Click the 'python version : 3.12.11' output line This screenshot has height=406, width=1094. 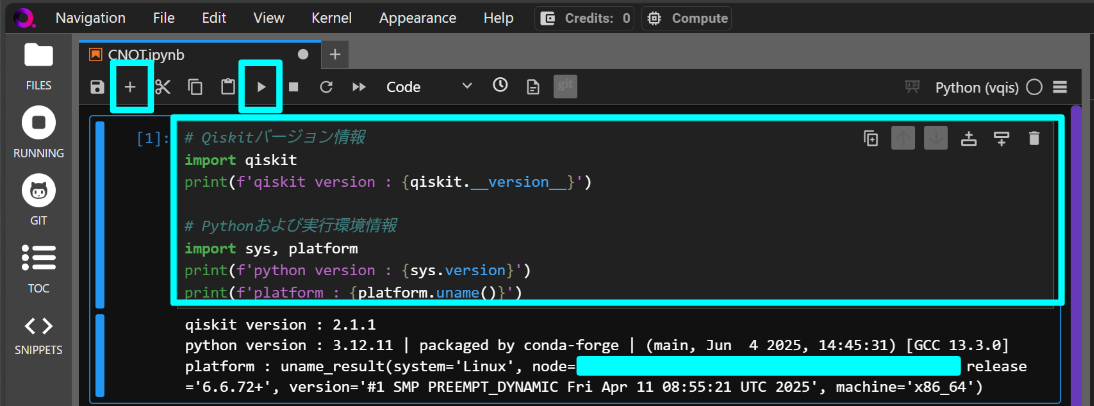[596, 345]
